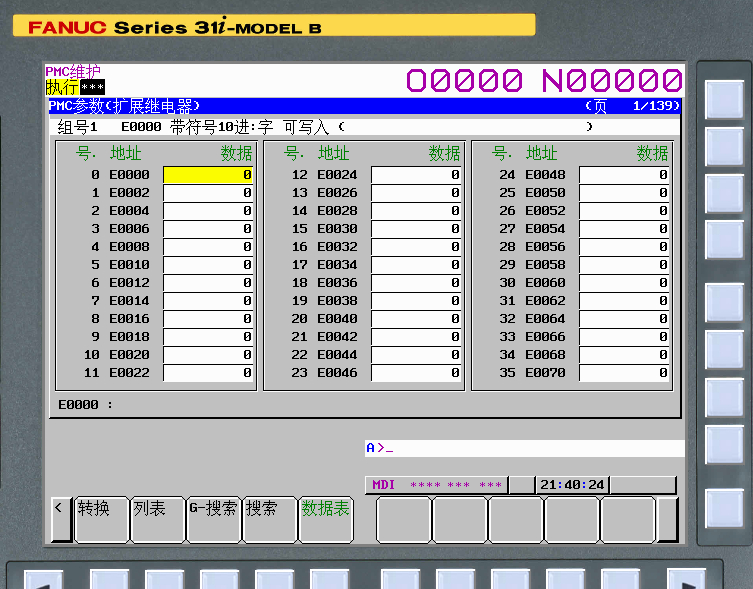Screen dimensions: 753x589
Task: Select the data field for E0002
Action: 208,193
